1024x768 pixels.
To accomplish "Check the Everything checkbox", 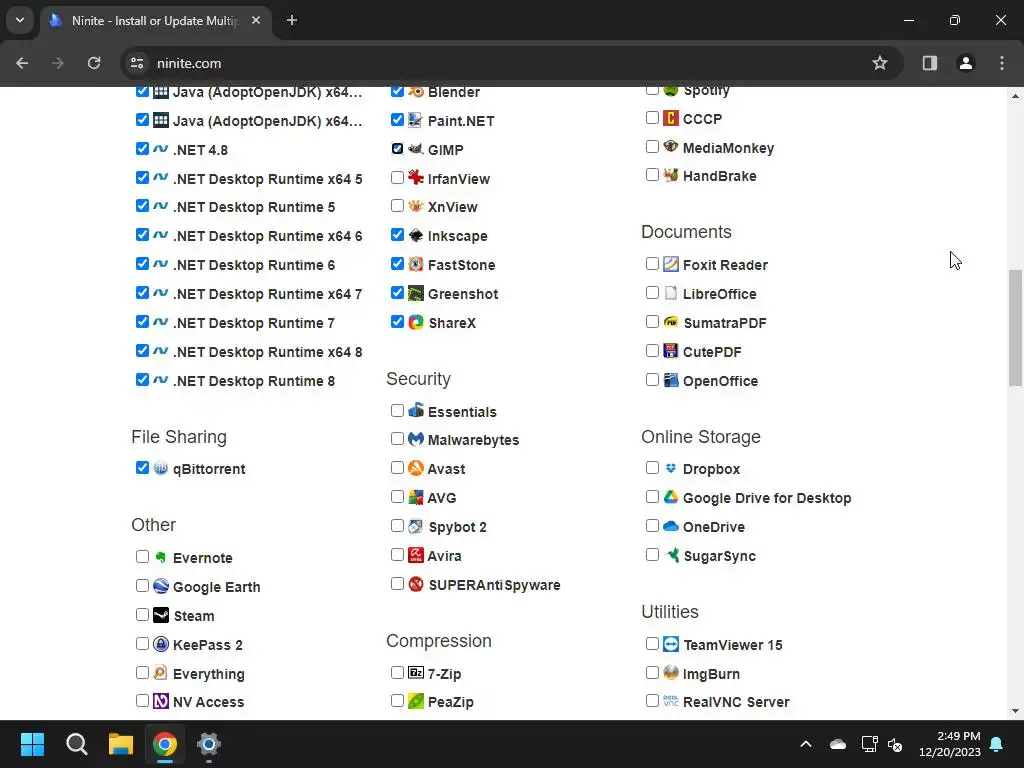I will [x=142, y=672].
